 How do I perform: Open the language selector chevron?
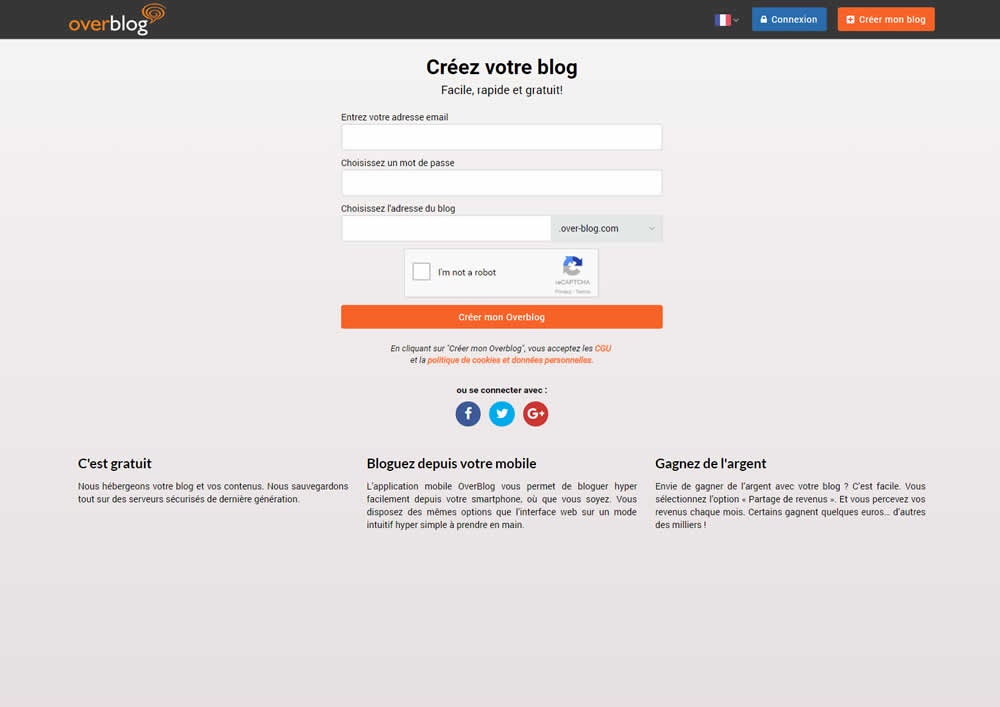pyautogui.click(x=736, y=20)
